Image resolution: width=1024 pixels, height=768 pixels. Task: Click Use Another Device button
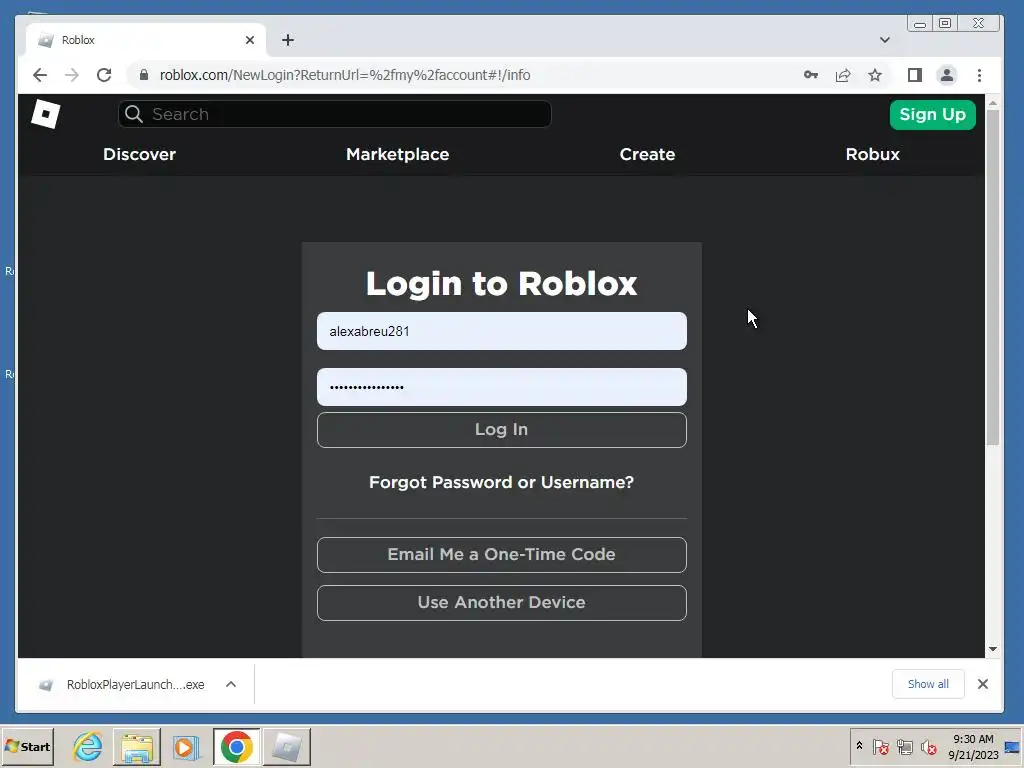click(x=502, y=602)
